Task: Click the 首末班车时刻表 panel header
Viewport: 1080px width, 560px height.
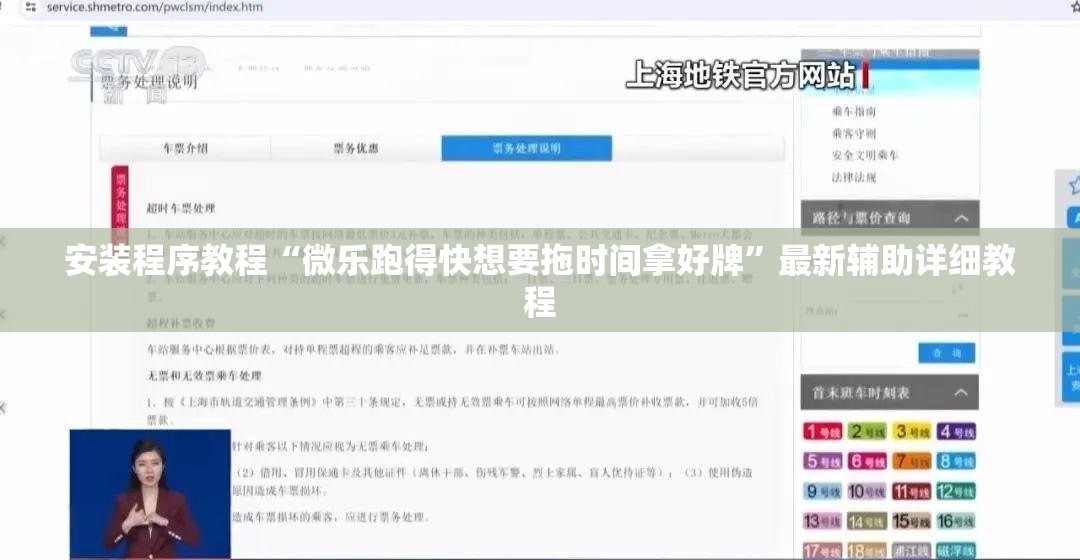Action: [x=889, y=393]
